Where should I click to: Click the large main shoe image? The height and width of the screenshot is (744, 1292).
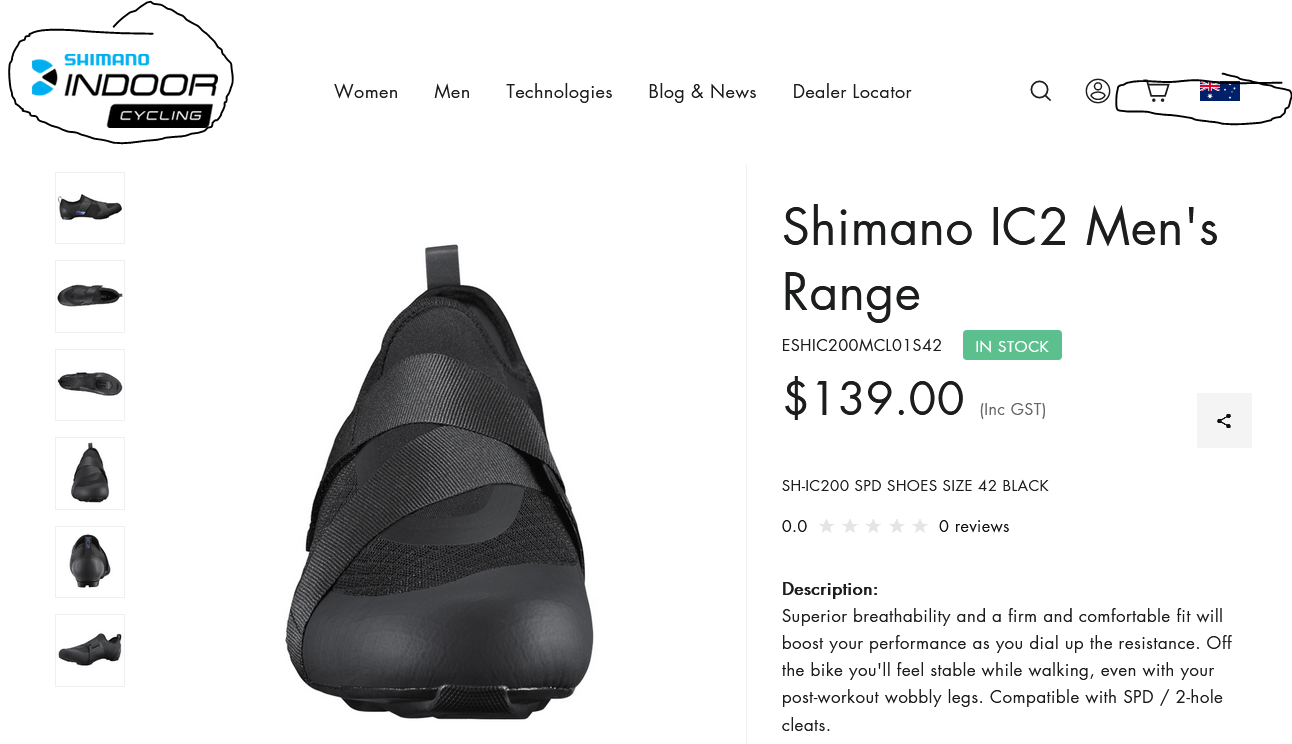click(x=440, y=480)
